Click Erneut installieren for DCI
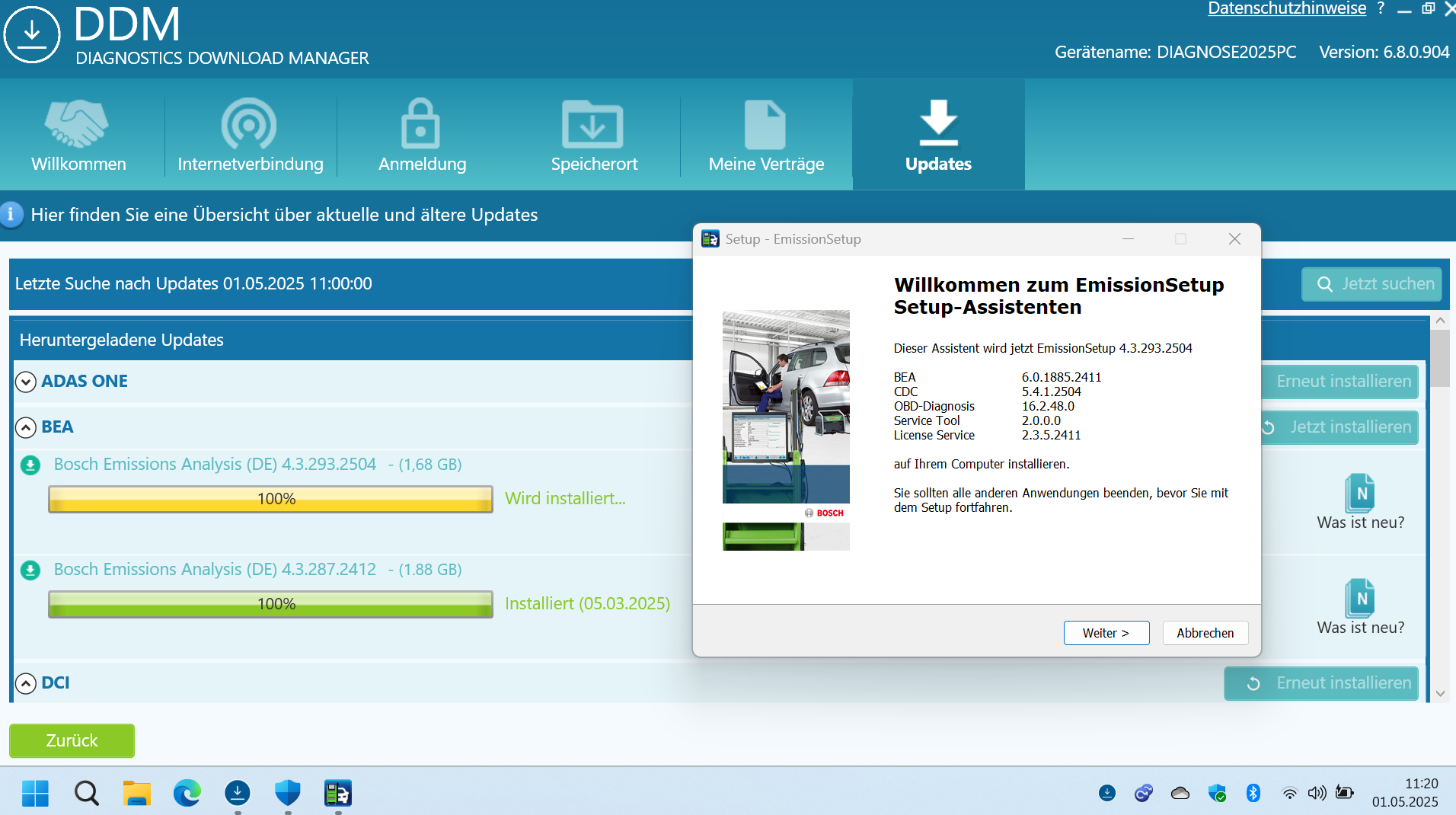1456x815 pixels. tap(1321, 683)
